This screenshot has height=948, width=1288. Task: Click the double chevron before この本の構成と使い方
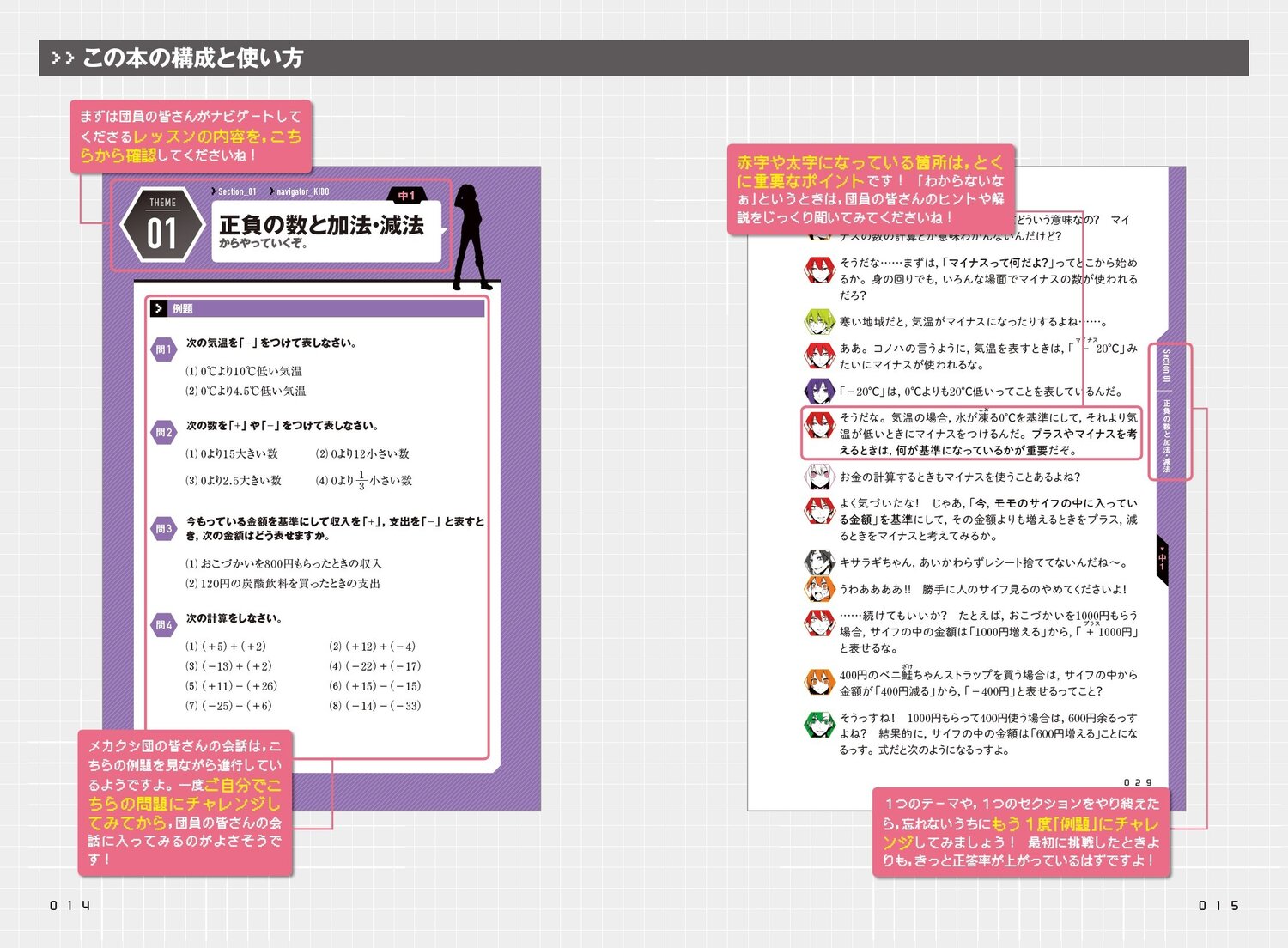[63, 58]
